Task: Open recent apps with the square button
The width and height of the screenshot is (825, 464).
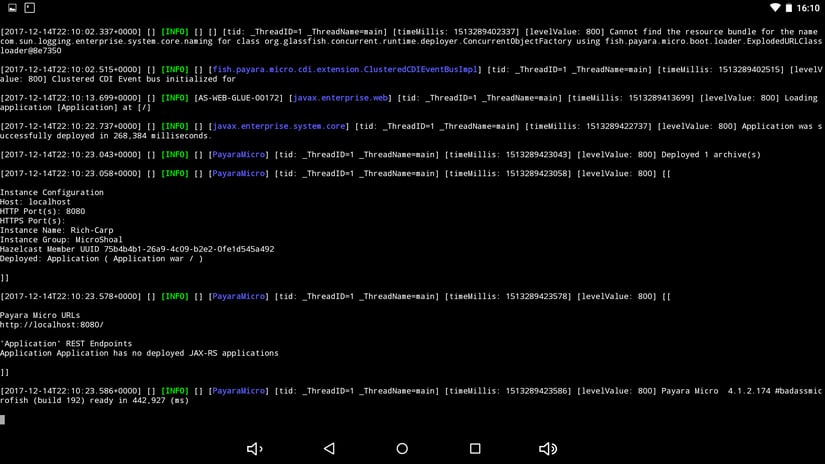Action: point(475,448)
